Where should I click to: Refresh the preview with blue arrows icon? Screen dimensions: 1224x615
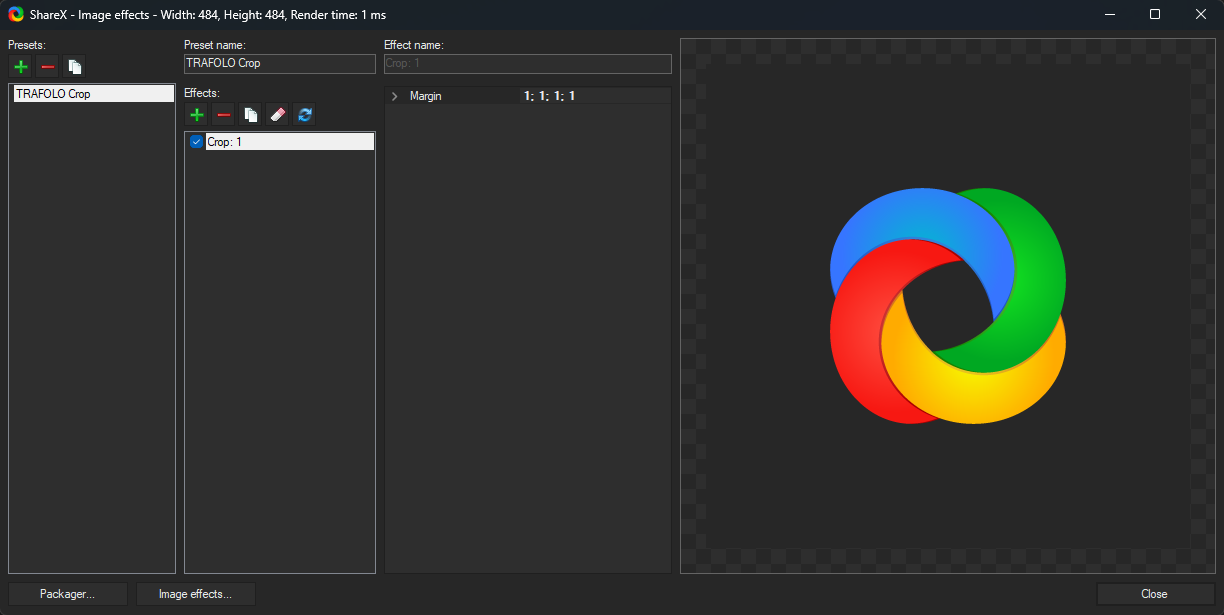[305, 115]
